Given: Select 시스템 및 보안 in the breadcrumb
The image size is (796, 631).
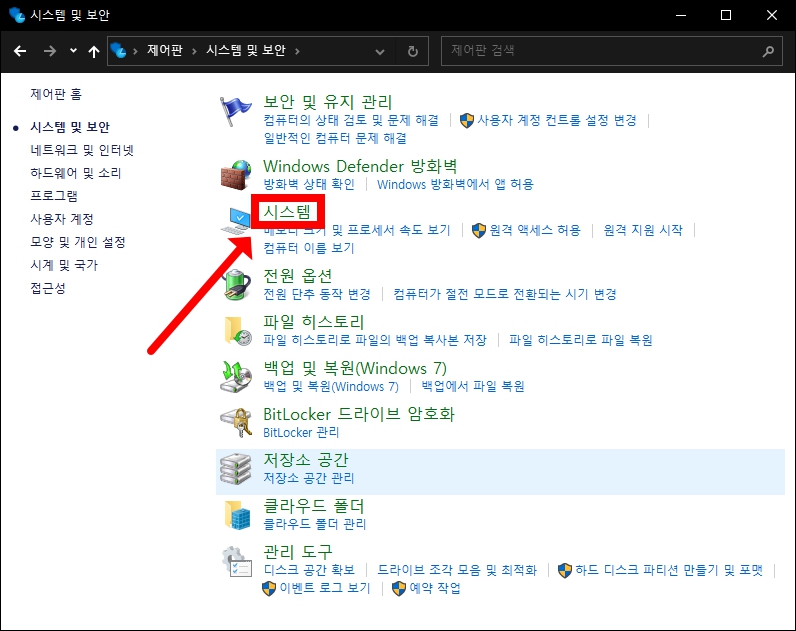Looking at the screenshot, I should (x=246, y=50).
